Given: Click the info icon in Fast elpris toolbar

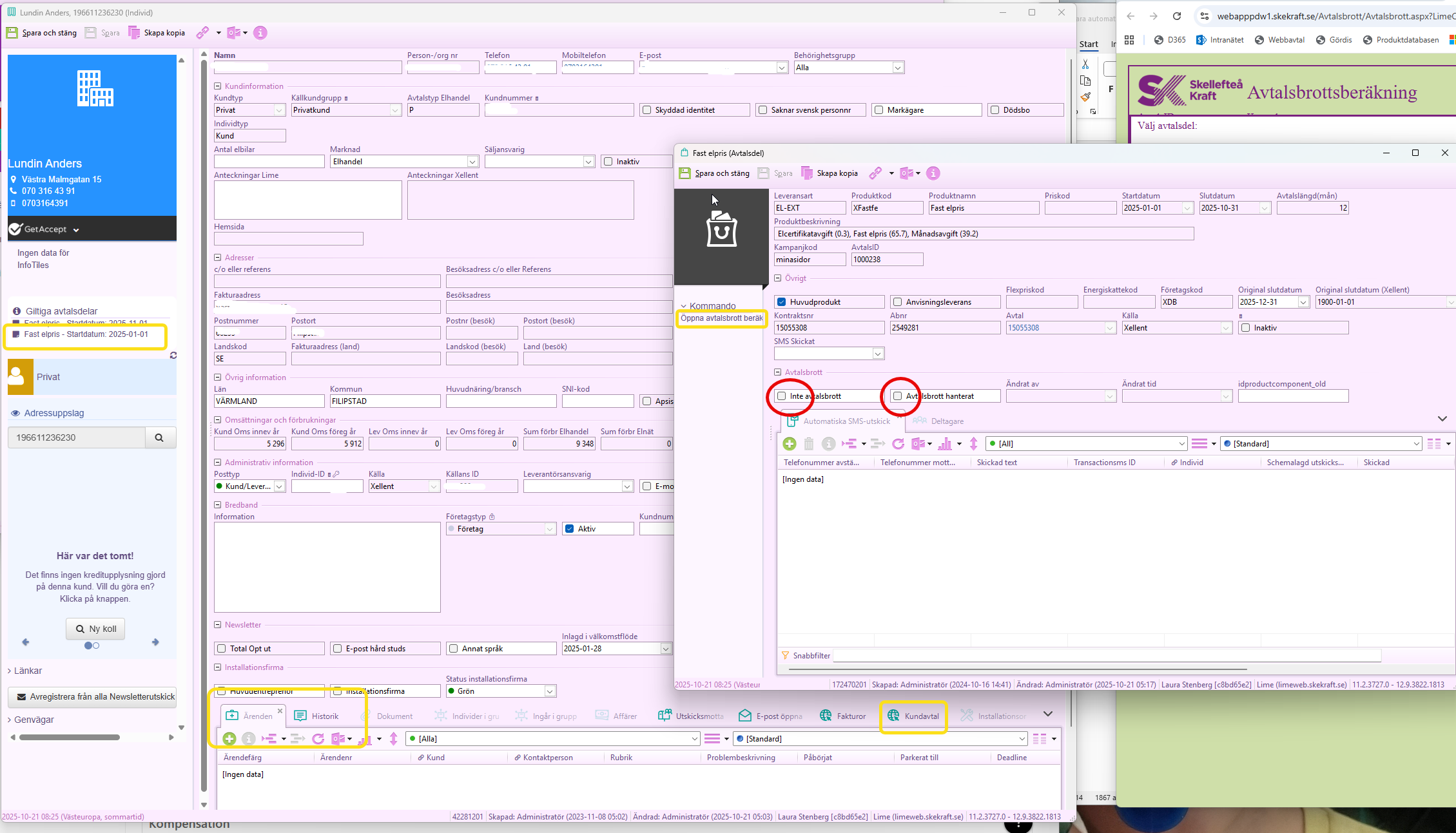Looking at the screenshot, I should (933, 173).
